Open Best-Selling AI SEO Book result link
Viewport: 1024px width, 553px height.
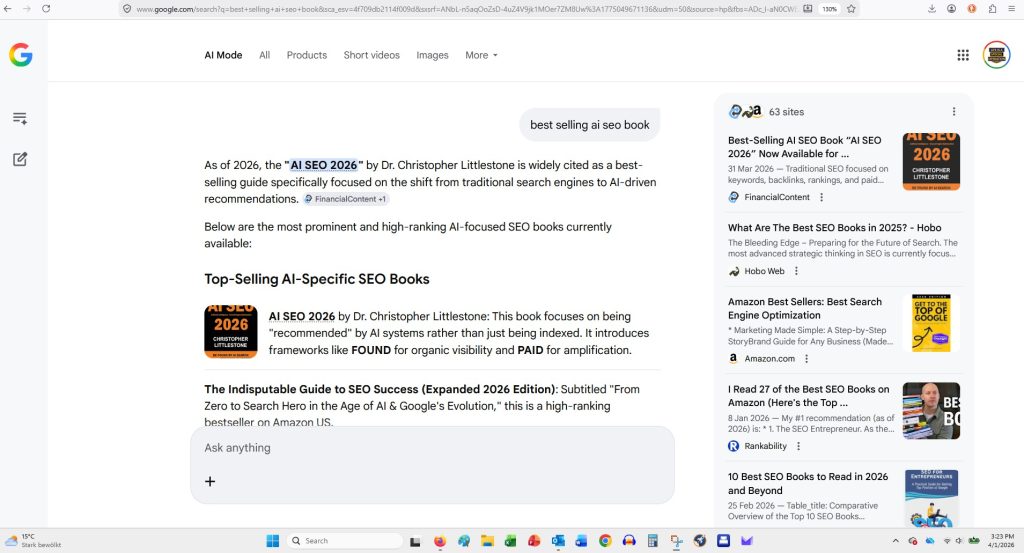point(805,147)
